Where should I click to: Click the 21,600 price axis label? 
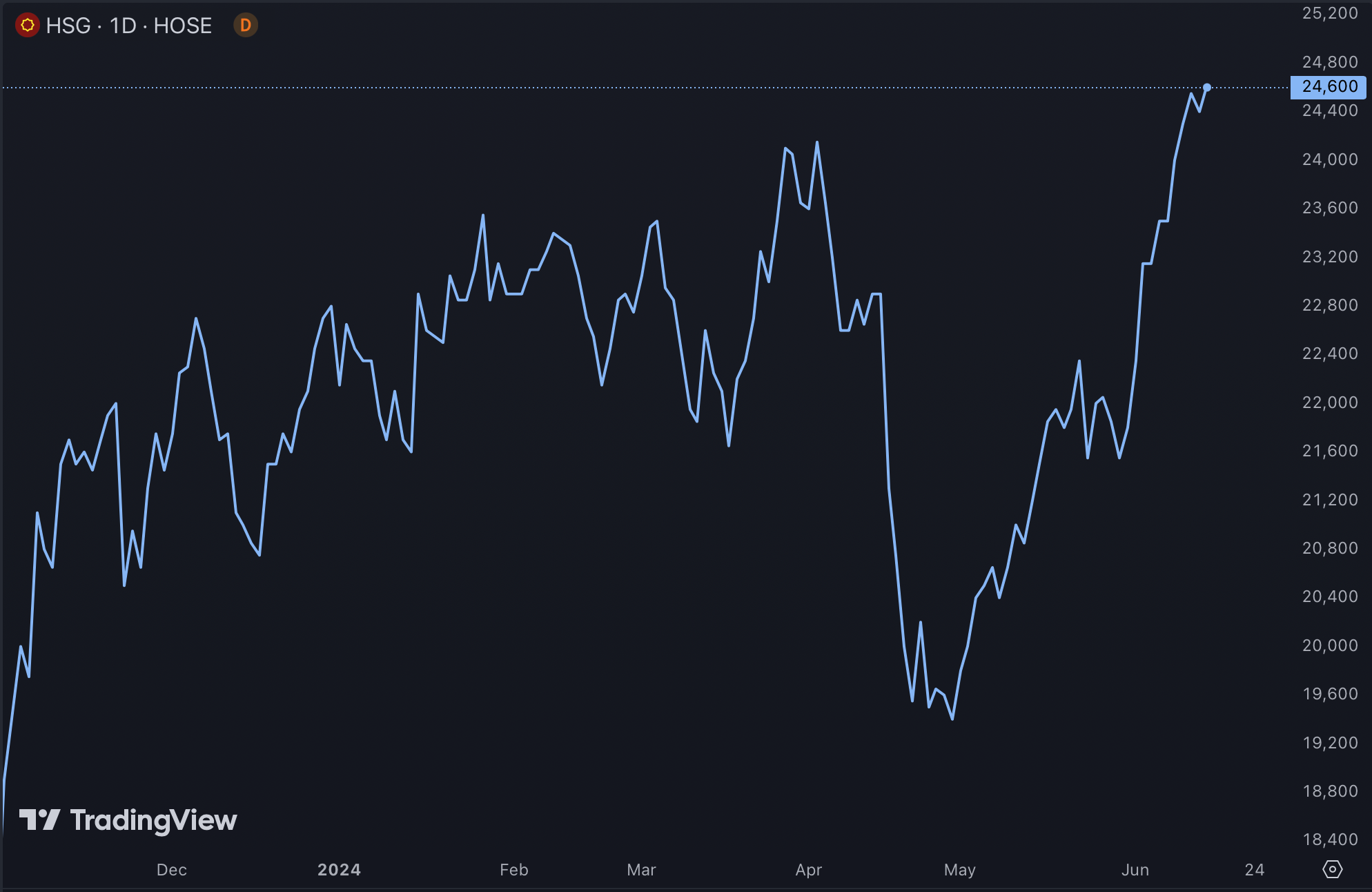click(1329, 451)
